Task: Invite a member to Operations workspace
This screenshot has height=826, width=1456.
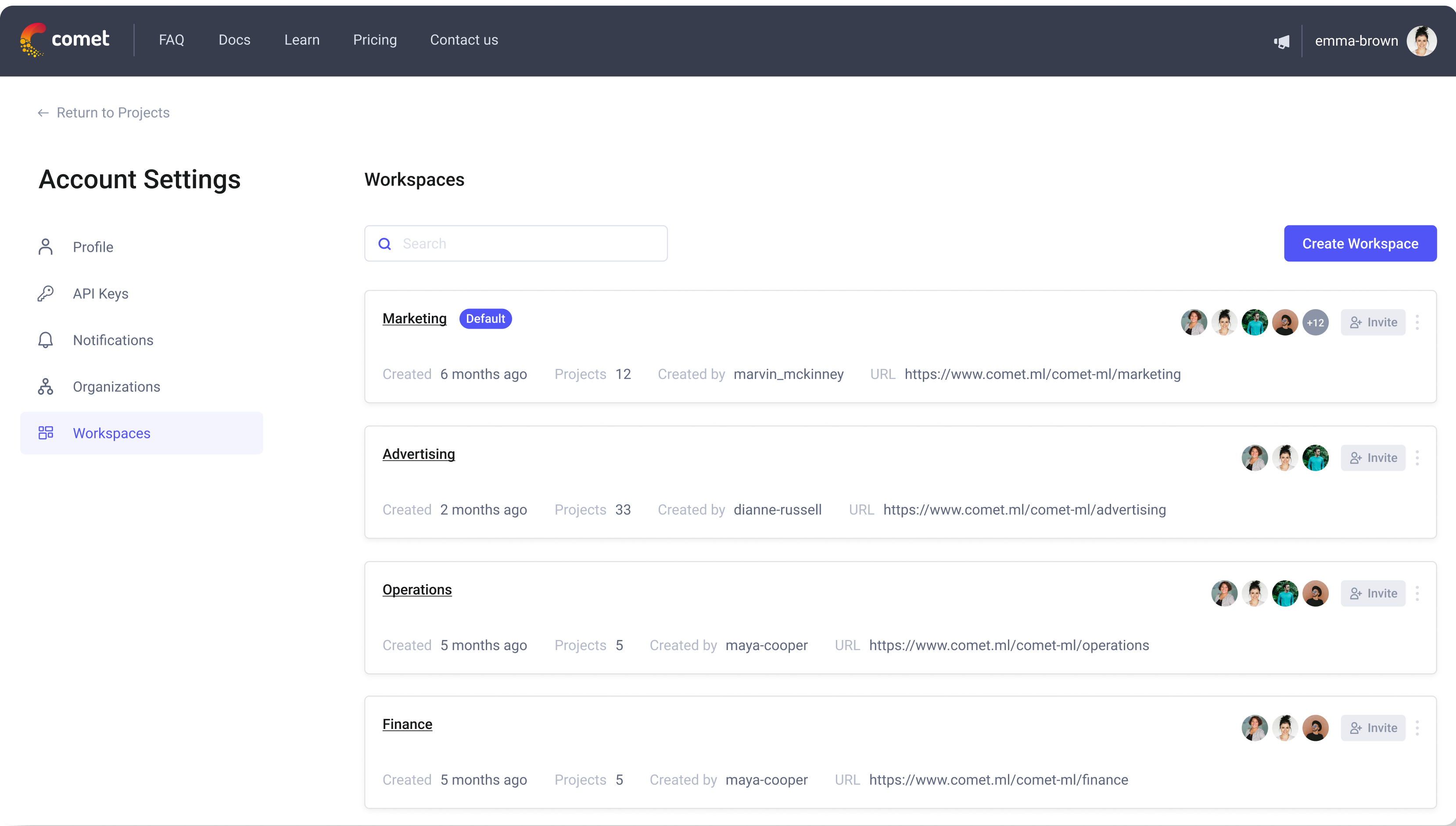Action: 1373,594
